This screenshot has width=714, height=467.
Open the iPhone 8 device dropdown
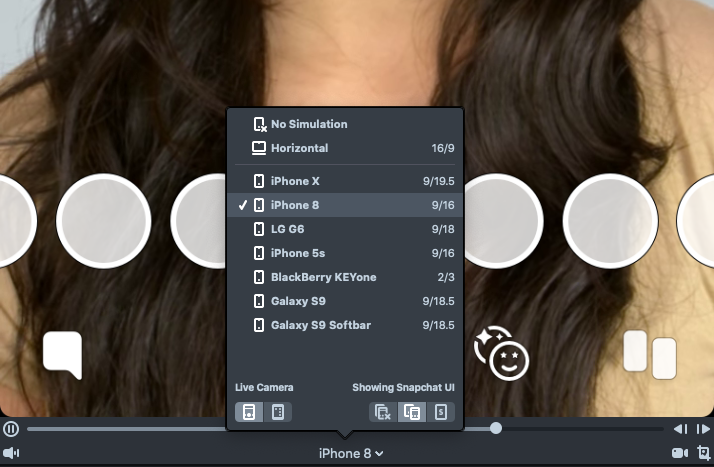351,453
